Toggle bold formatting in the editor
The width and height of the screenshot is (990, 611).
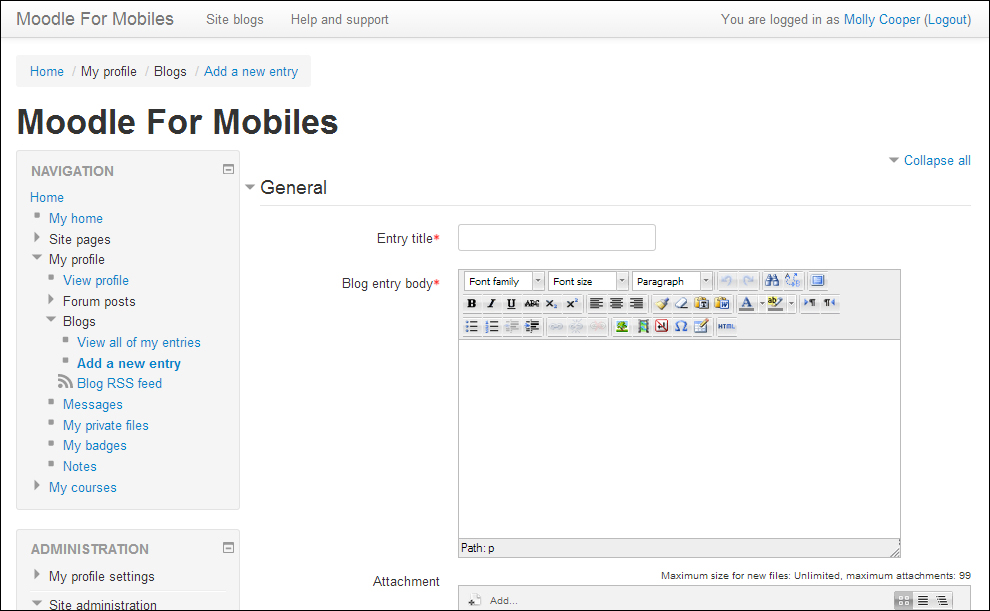click(472, 304)
